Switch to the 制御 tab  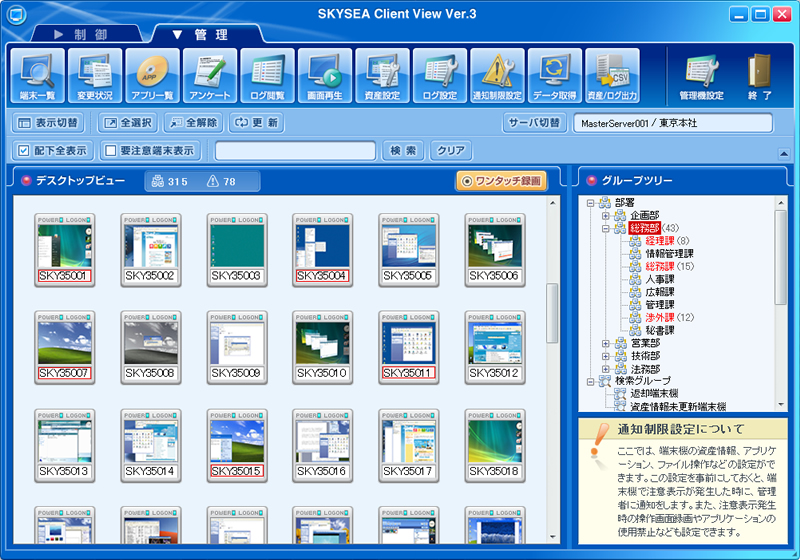(87, 34)
